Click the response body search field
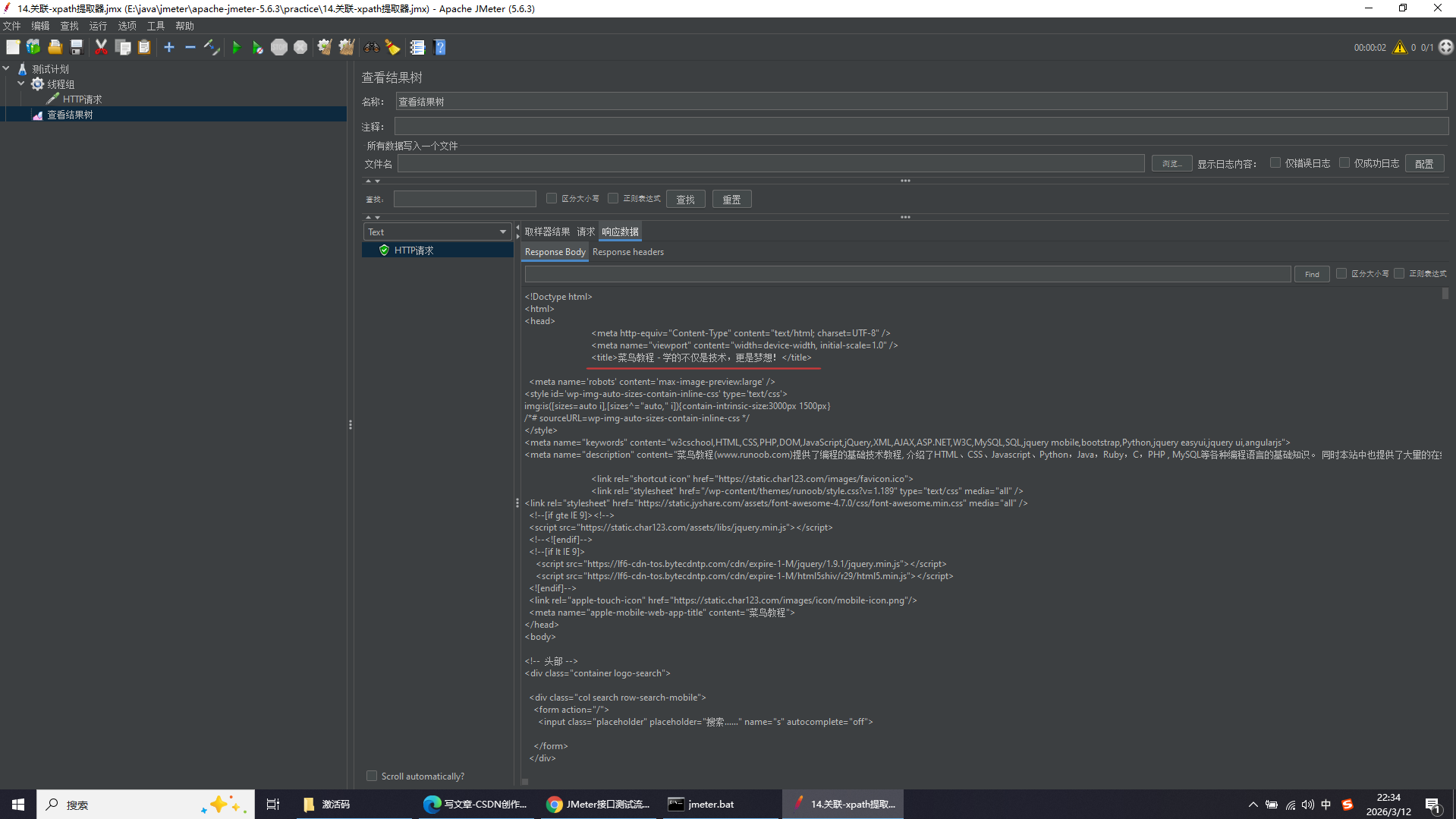Image resolution: width=1456 pixels, height=819 pixels. pos(907,274)
